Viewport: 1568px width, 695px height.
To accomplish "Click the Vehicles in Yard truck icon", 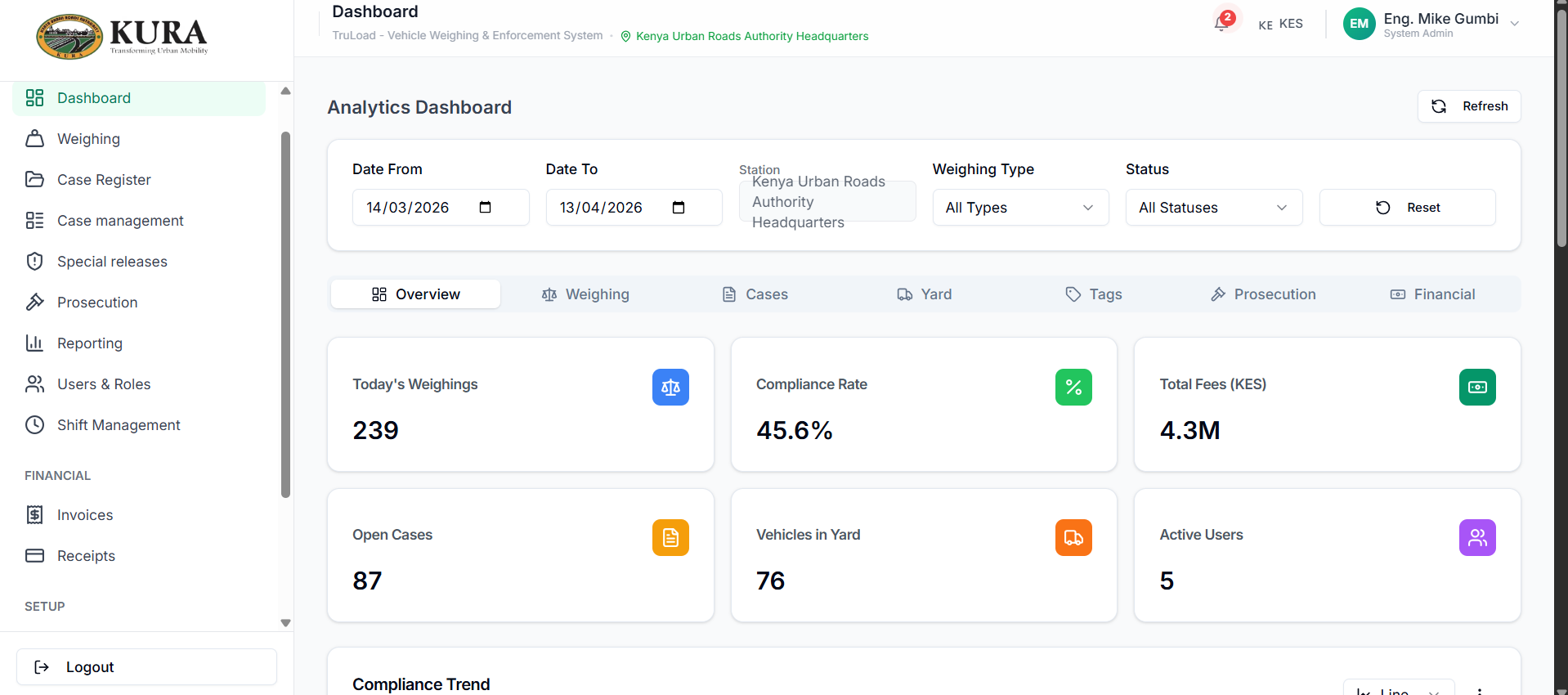I will tap(1073, 538).
